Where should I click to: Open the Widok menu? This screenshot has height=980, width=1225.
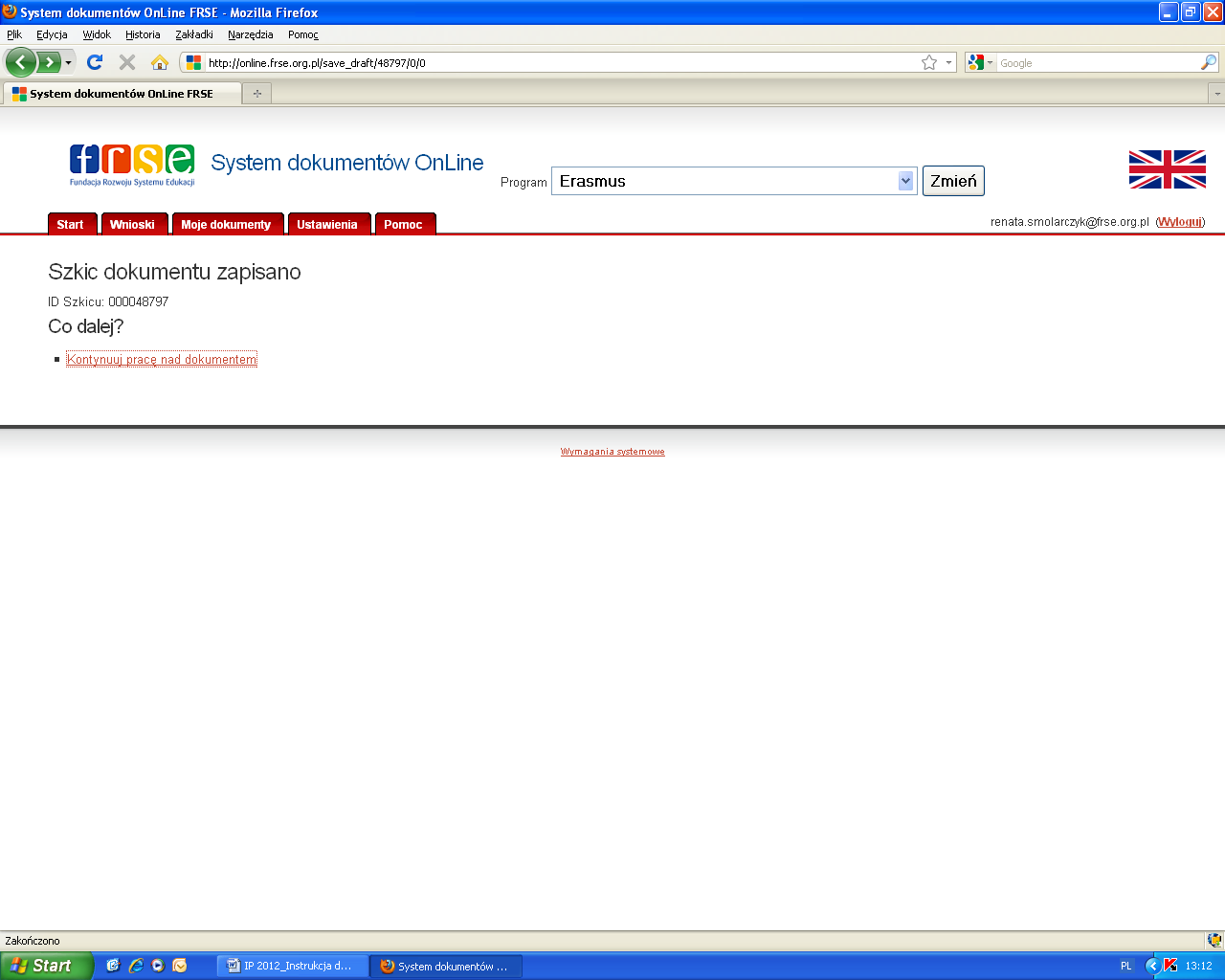pyautogui.click(x=97, y=34)
